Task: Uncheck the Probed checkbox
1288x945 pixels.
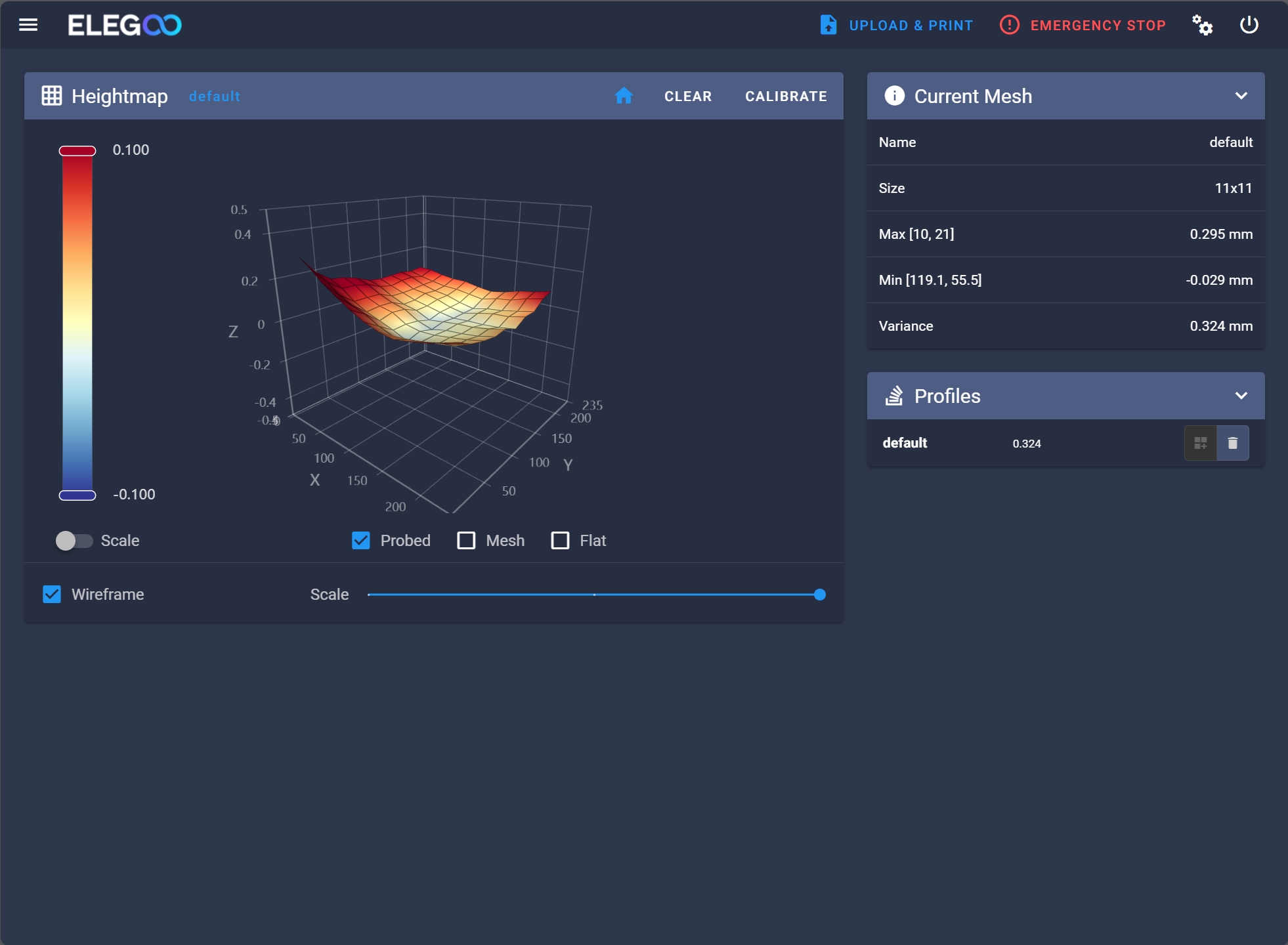Action: 361,541
